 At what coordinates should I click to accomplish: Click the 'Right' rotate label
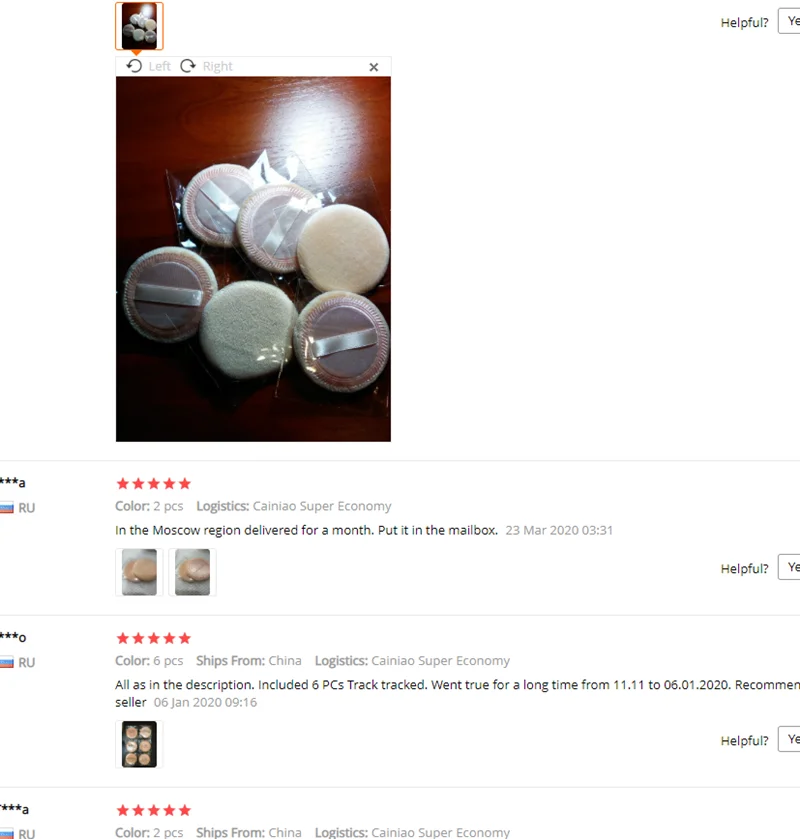coord(217,66)
